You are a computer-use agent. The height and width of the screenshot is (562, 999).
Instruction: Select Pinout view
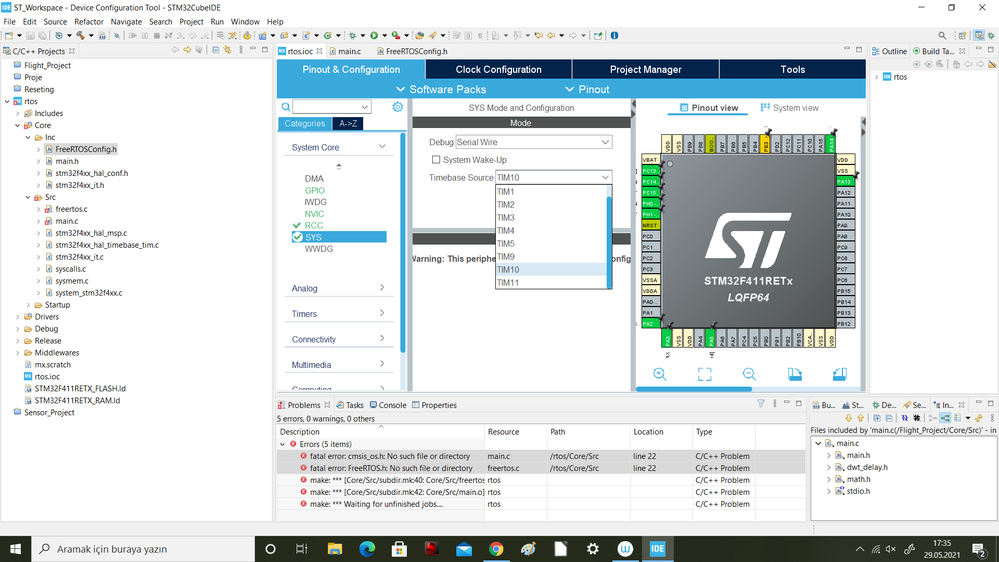pyautogui.click(x=708, y=108)
